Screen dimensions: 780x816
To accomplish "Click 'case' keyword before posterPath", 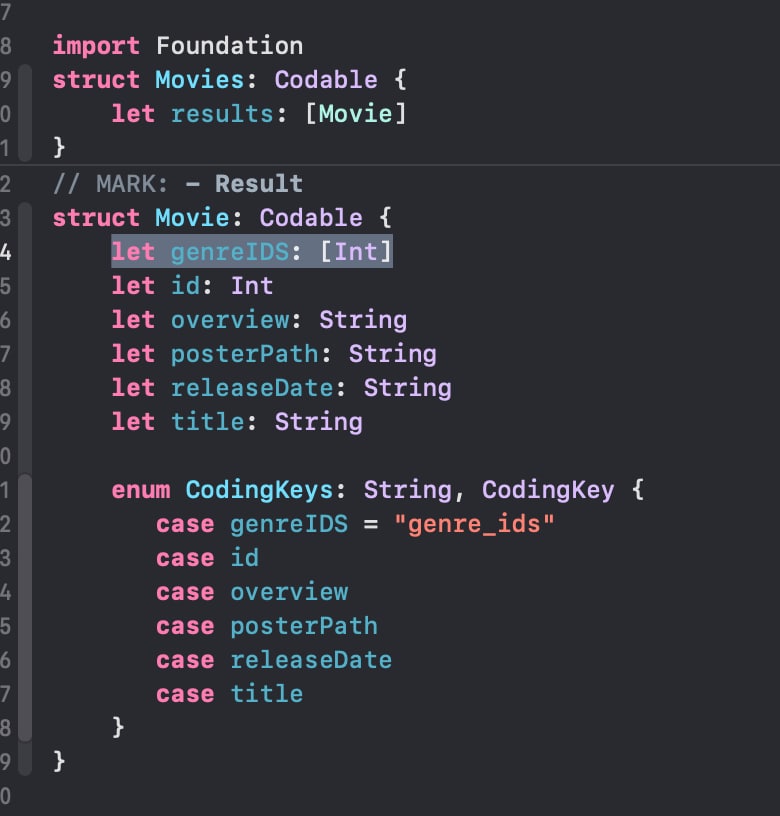I will (x=185, y=626).
